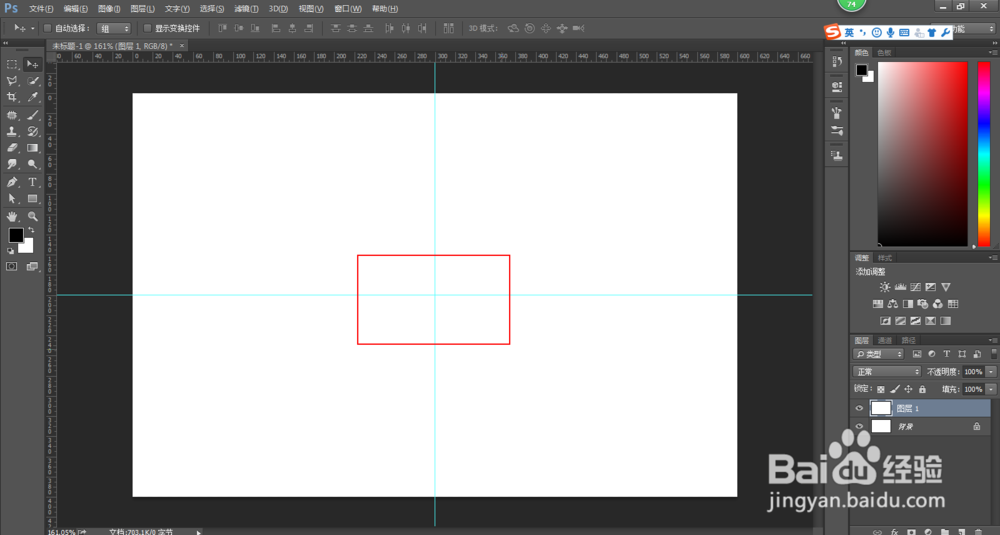
Task: Filter layers by pixel layers icon
Action: (917, 354)
